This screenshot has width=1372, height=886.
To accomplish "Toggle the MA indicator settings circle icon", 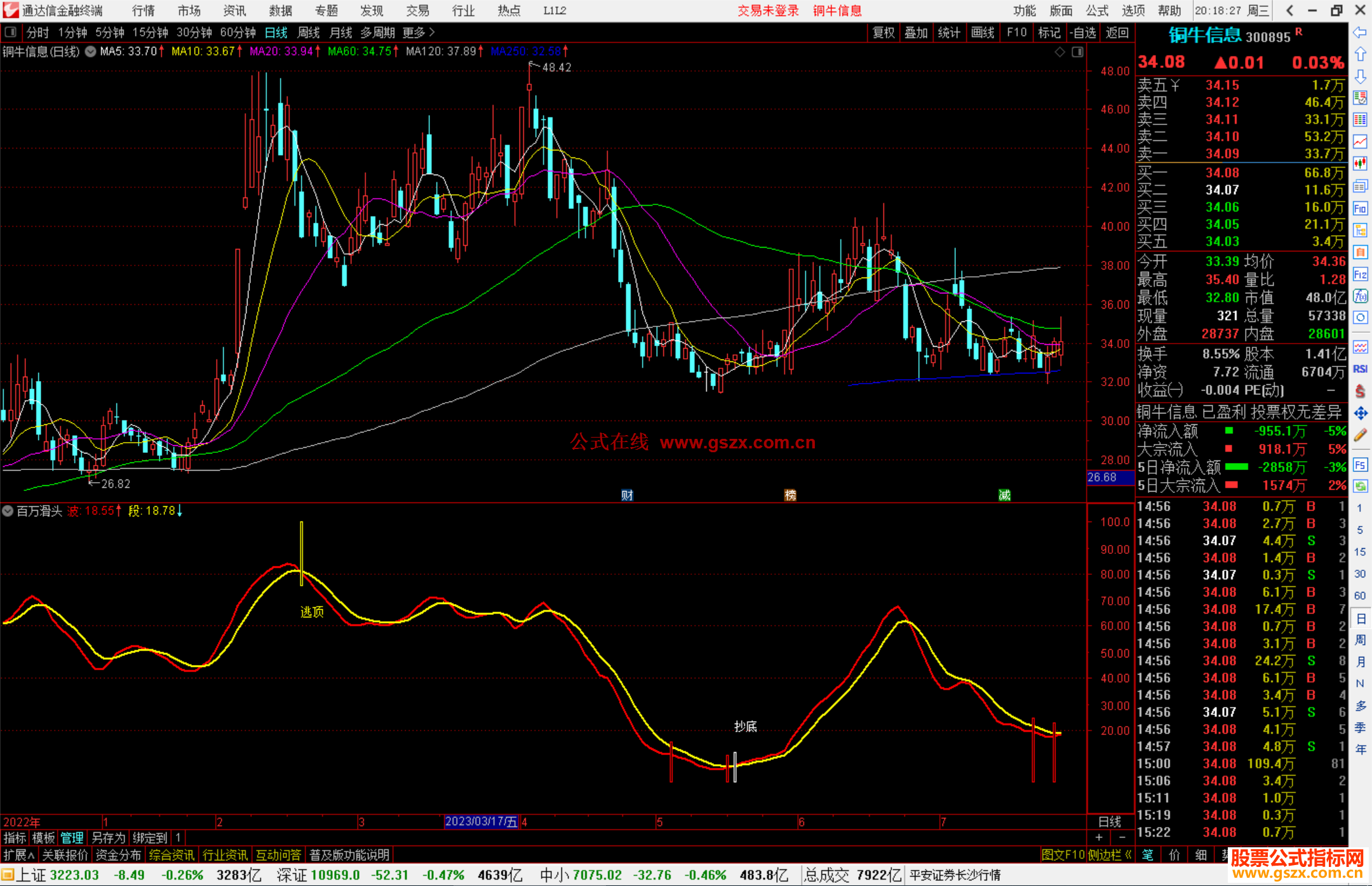I will [91, 51].
